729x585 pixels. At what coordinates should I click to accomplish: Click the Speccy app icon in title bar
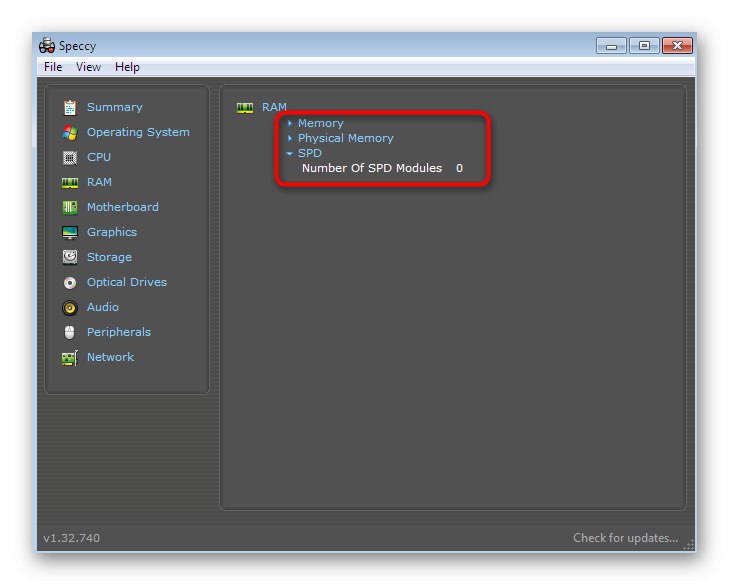(x=47, y=45)
